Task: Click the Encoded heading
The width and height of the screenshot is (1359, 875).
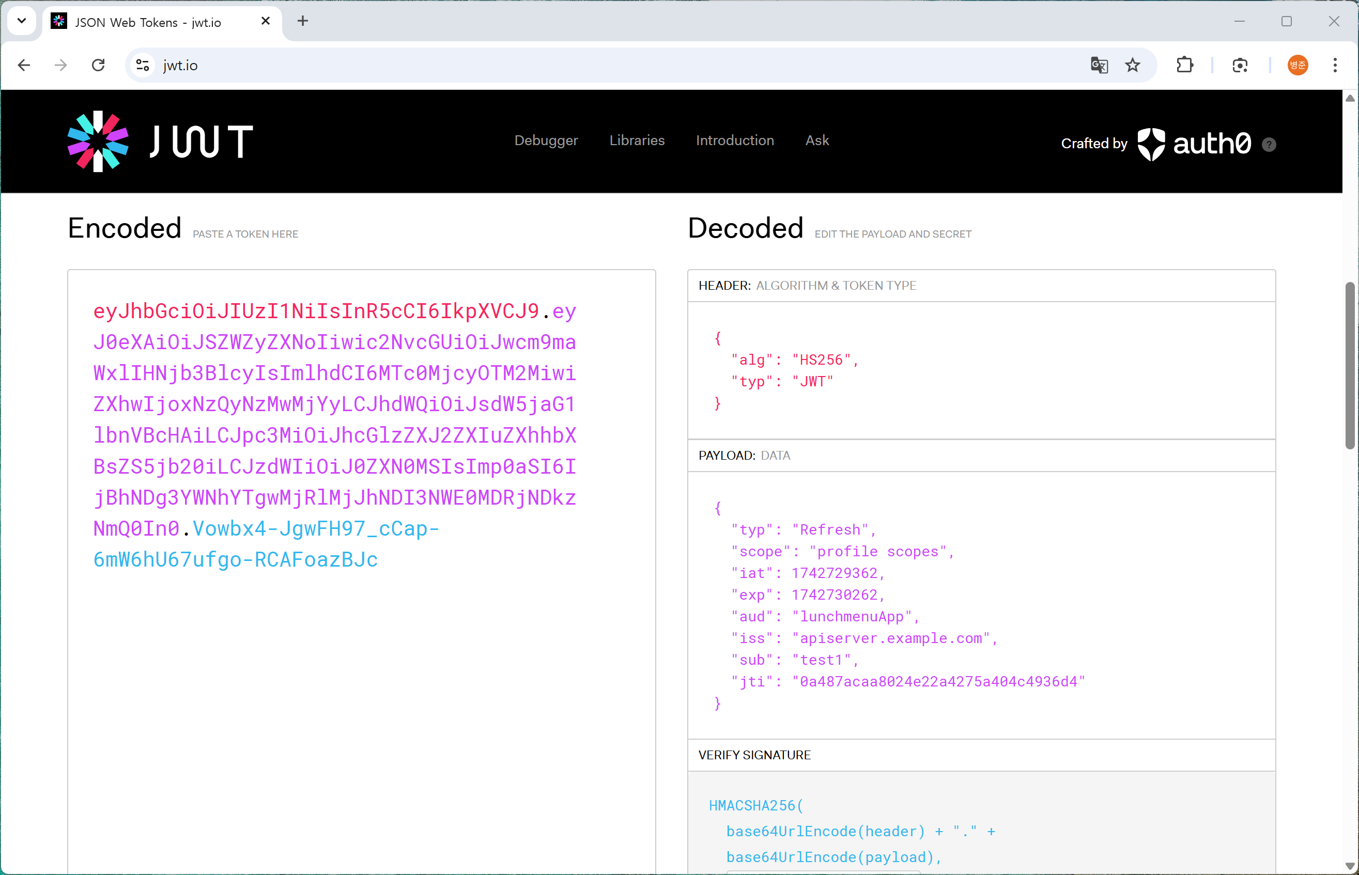Action: click(124, 229)
